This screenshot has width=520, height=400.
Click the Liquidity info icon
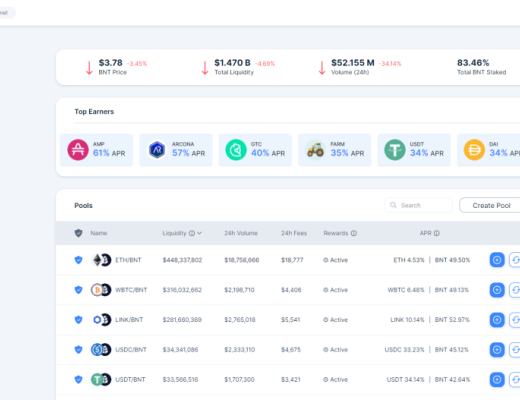coord(192,233)
